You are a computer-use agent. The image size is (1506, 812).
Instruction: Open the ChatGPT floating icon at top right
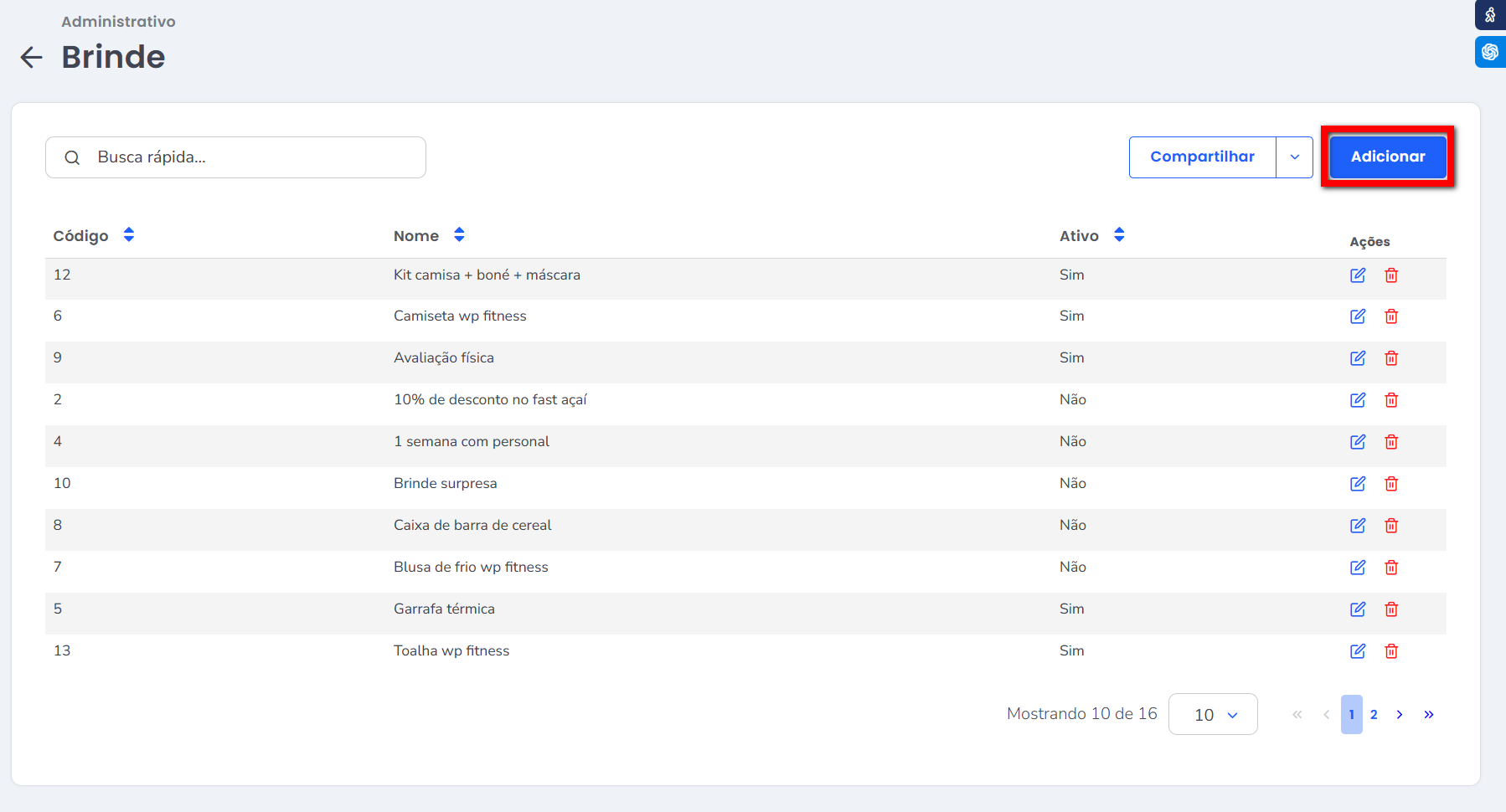(1490, 52)
